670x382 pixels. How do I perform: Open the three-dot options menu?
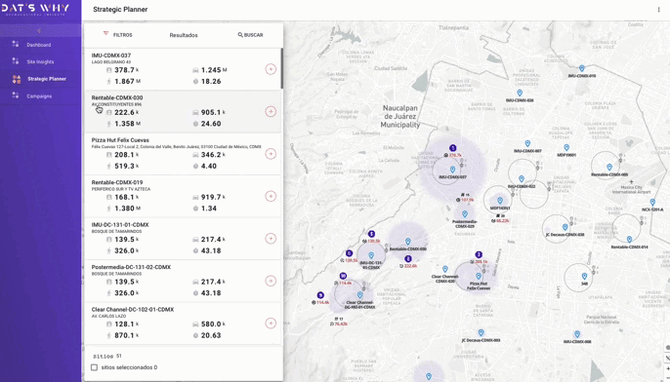coord(658,9)
